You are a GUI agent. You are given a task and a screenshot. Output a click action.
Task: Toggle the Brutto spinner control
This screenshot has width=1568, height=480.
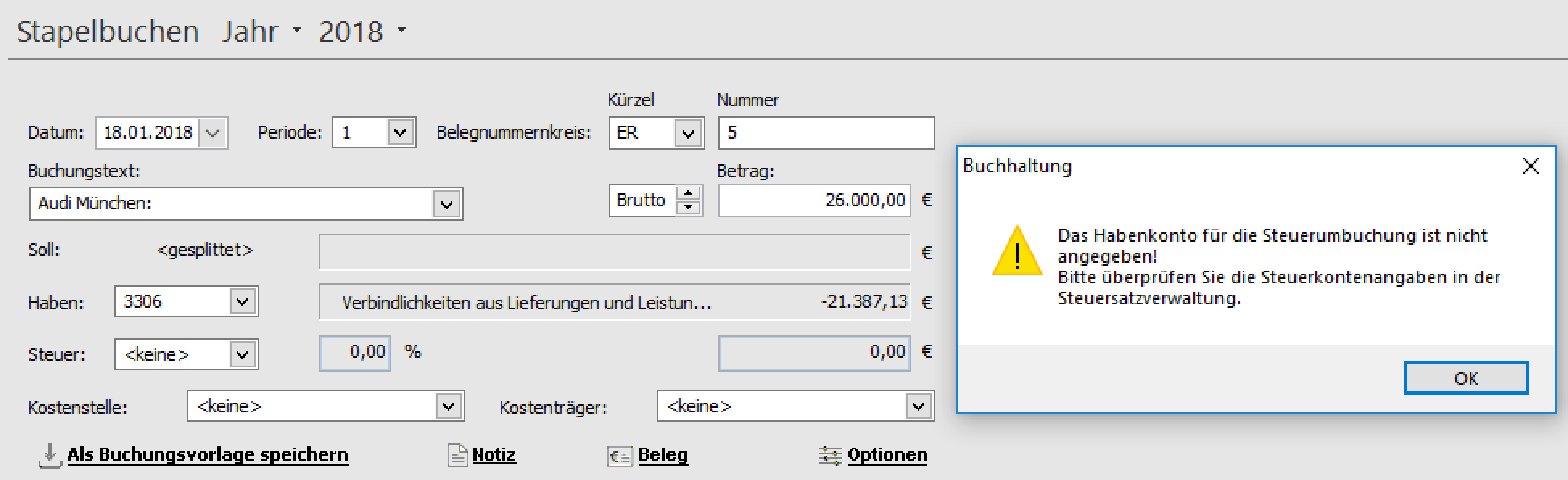[x=687, y=200]
